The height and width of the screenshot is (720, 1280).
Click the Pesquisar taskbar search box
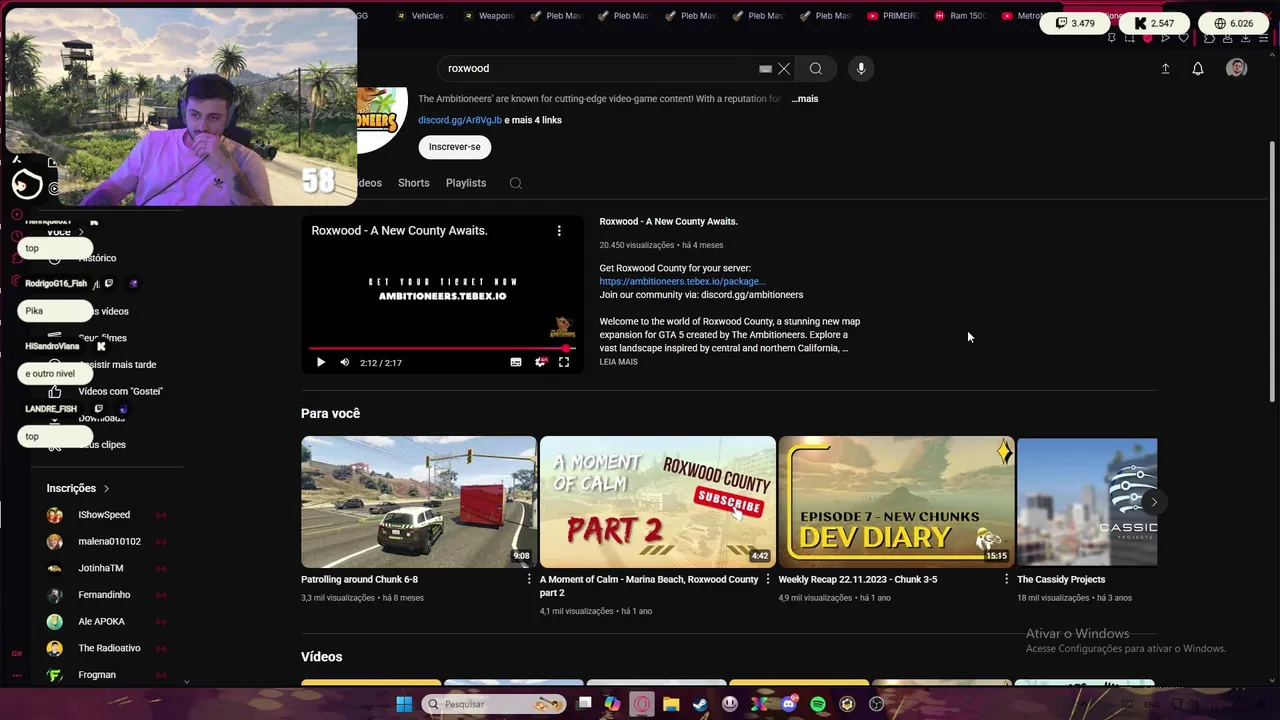point(493,704)
